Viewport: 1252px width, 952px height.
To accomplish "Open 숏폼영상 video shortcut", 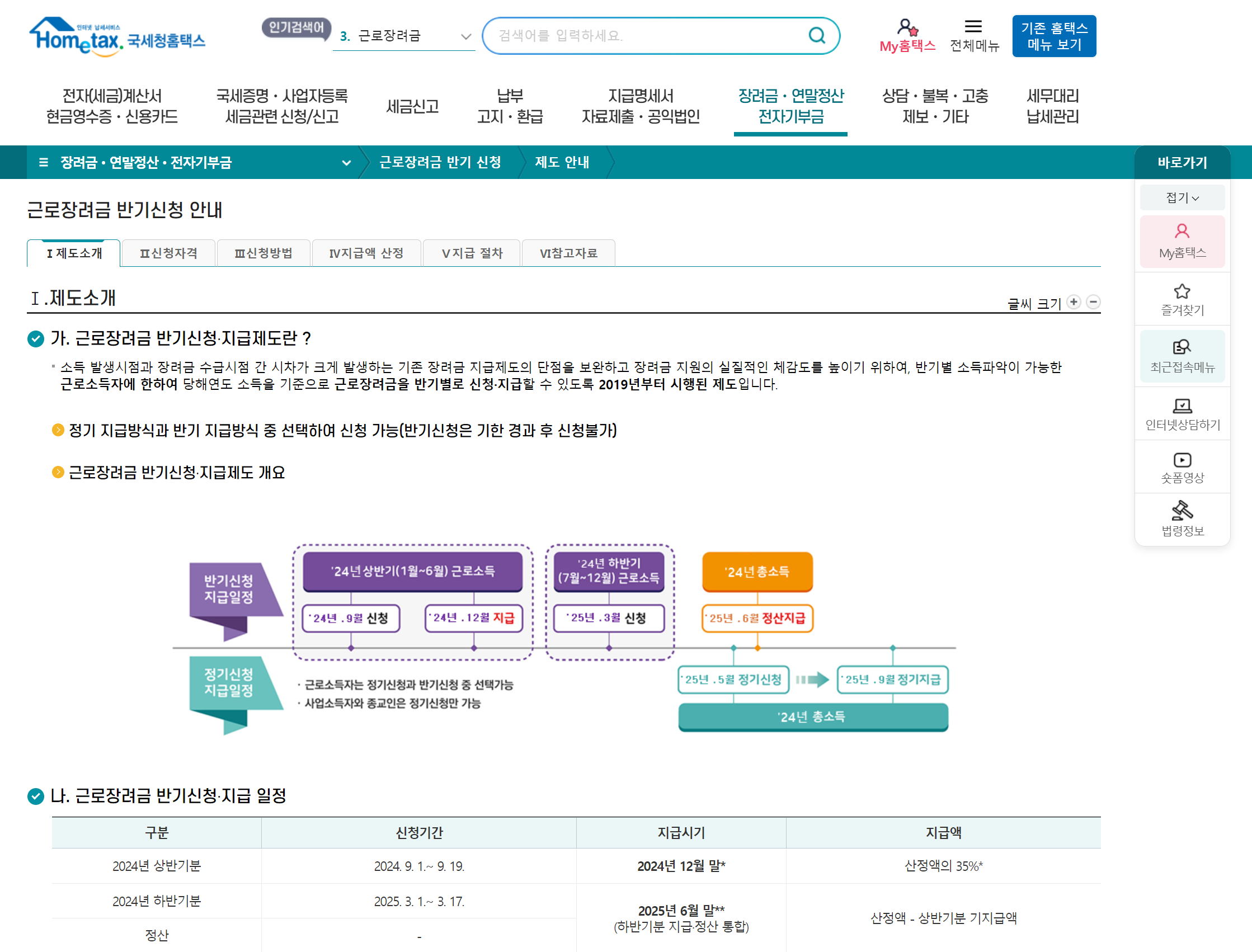I will [x=1182, y=466].
